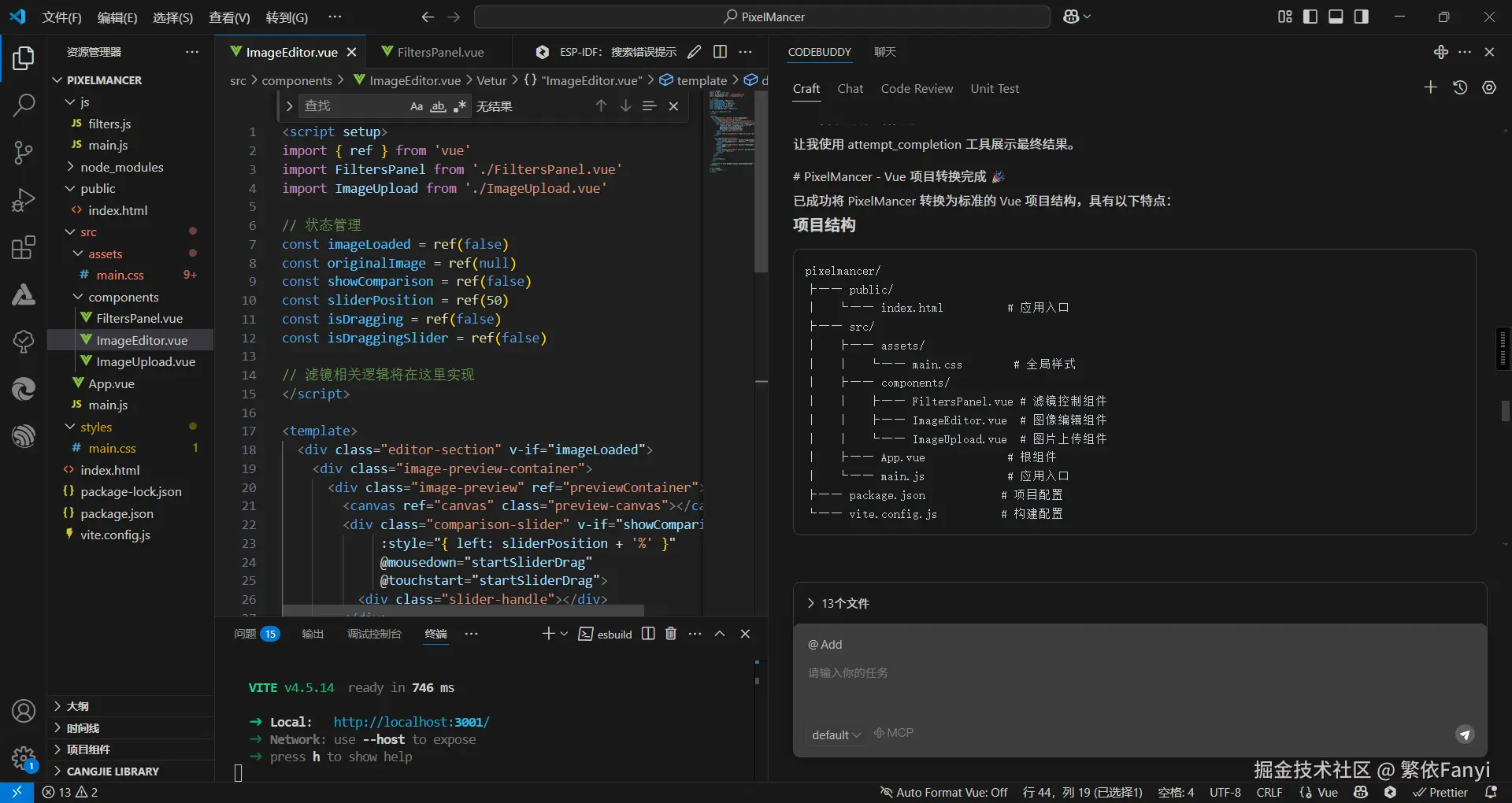Click Prettier in the status bar
The height and width of the screenshot is (803, 1512).
point(1440,792)
